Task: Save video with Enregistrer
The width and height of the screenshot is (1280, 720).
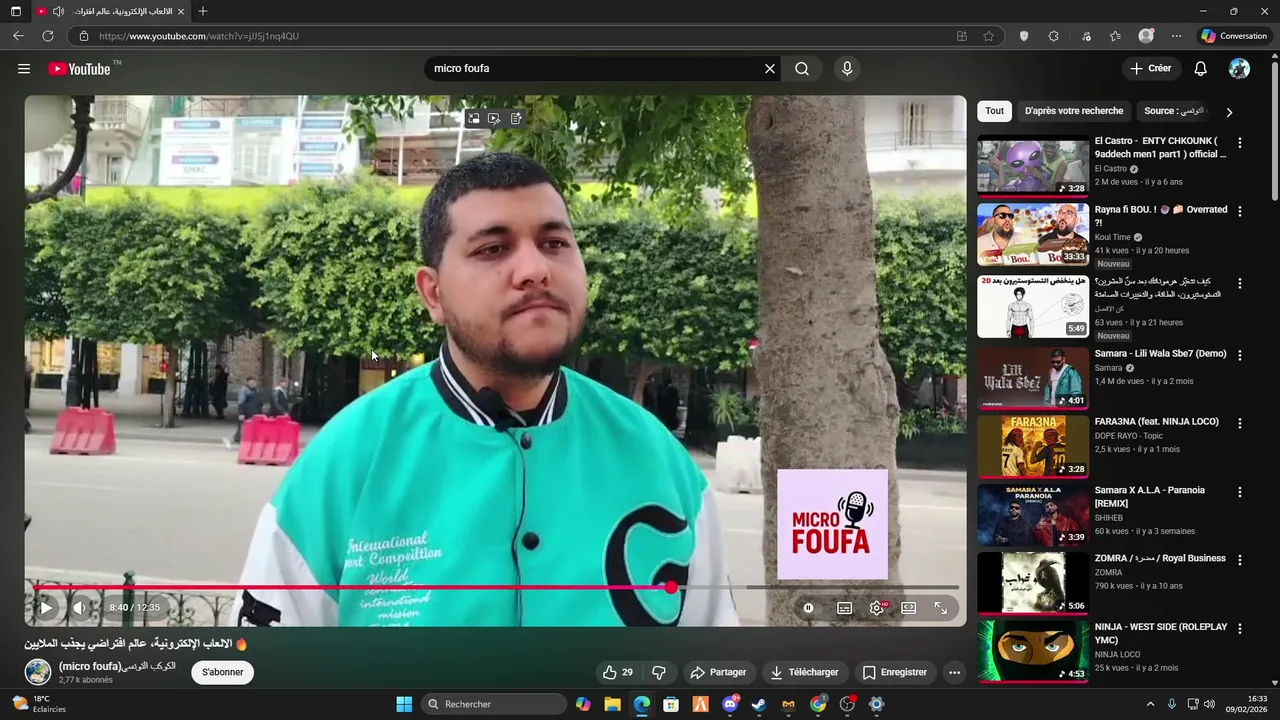Action: 894,672
